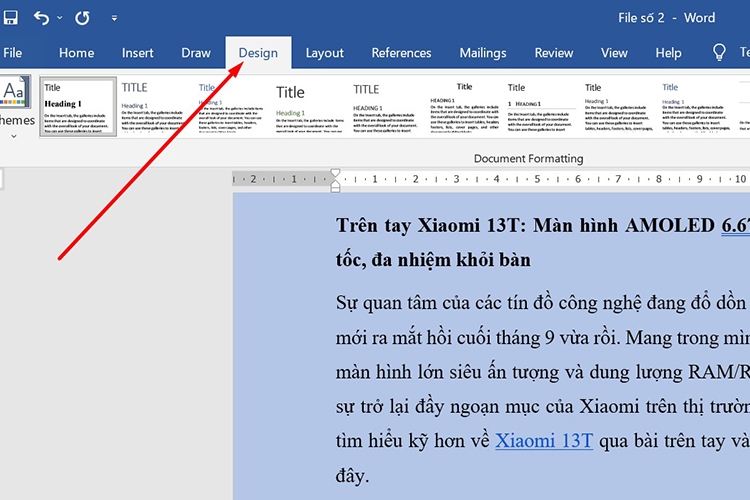
Task: Click the word 'đây.' at paragraph end
Action: point(353,476)
